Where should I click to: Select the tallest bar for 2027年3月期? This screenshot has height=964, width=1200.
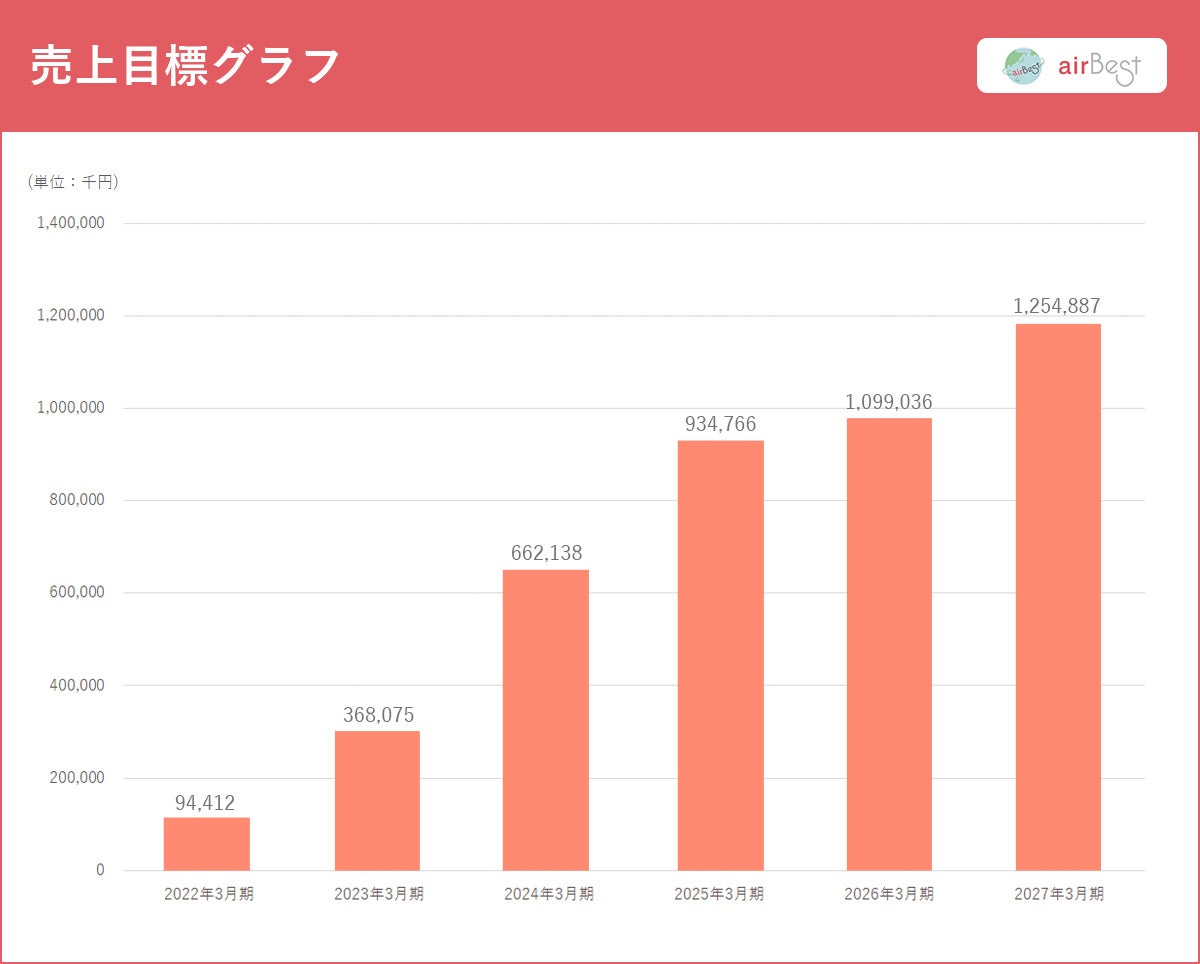[1058, 597]
